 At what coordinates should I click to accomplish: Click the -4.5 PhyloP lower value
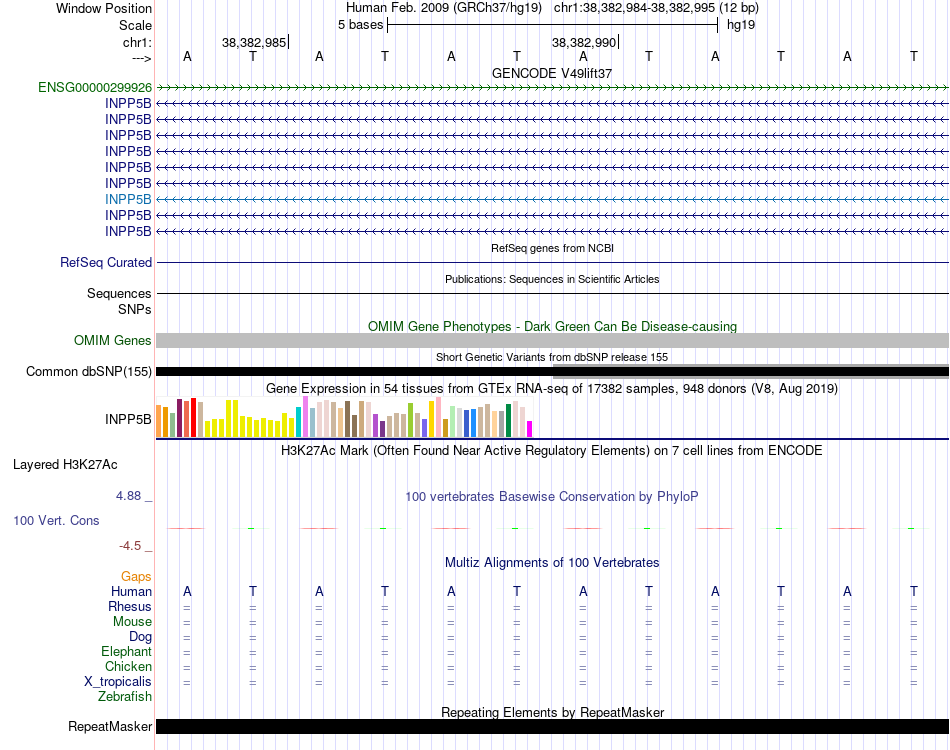click(x=130, y=546)
